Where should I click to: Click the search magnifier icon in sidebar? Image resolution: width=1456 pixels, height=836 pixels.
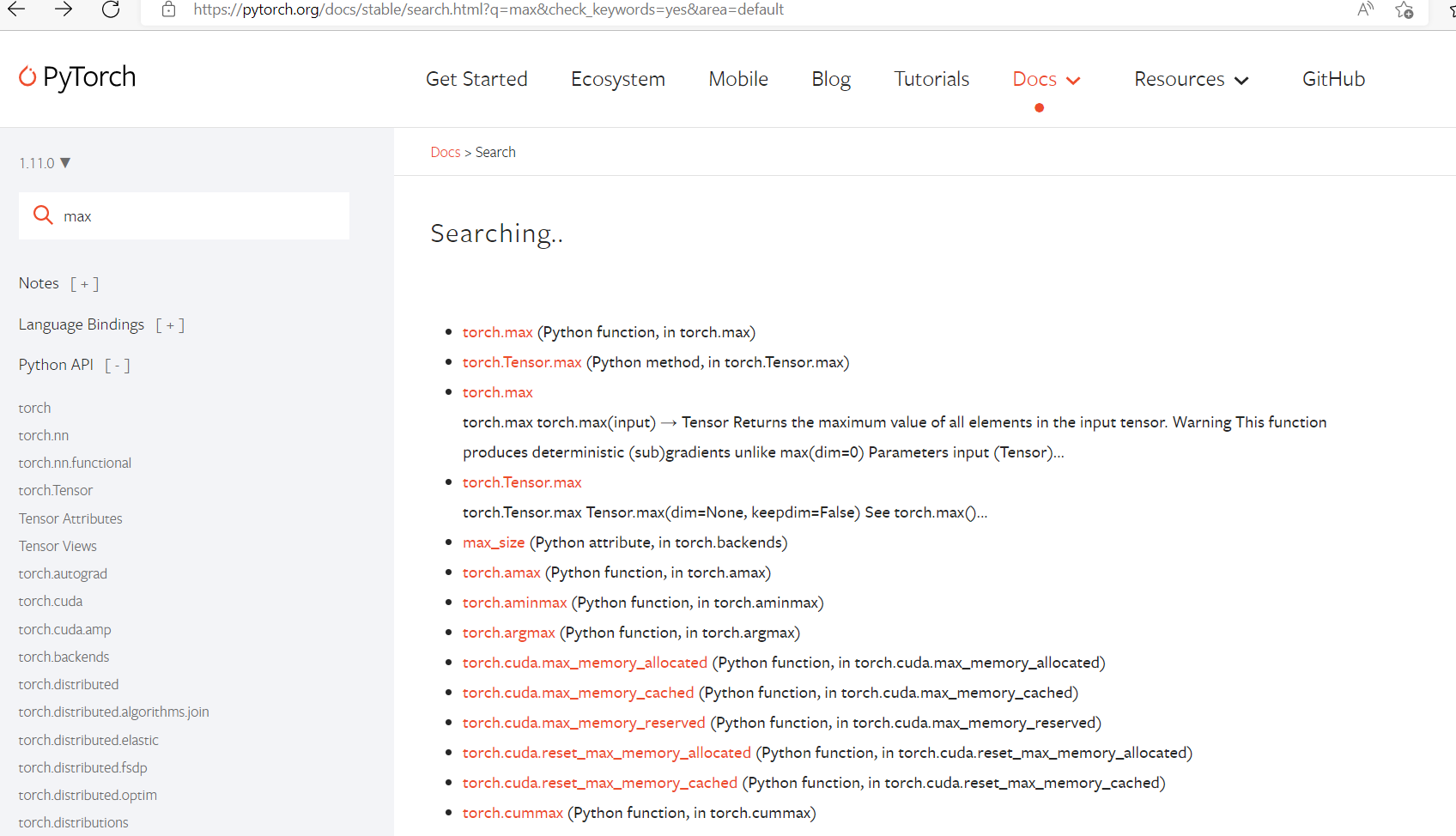pyautogui.click(x=43, y=215)
